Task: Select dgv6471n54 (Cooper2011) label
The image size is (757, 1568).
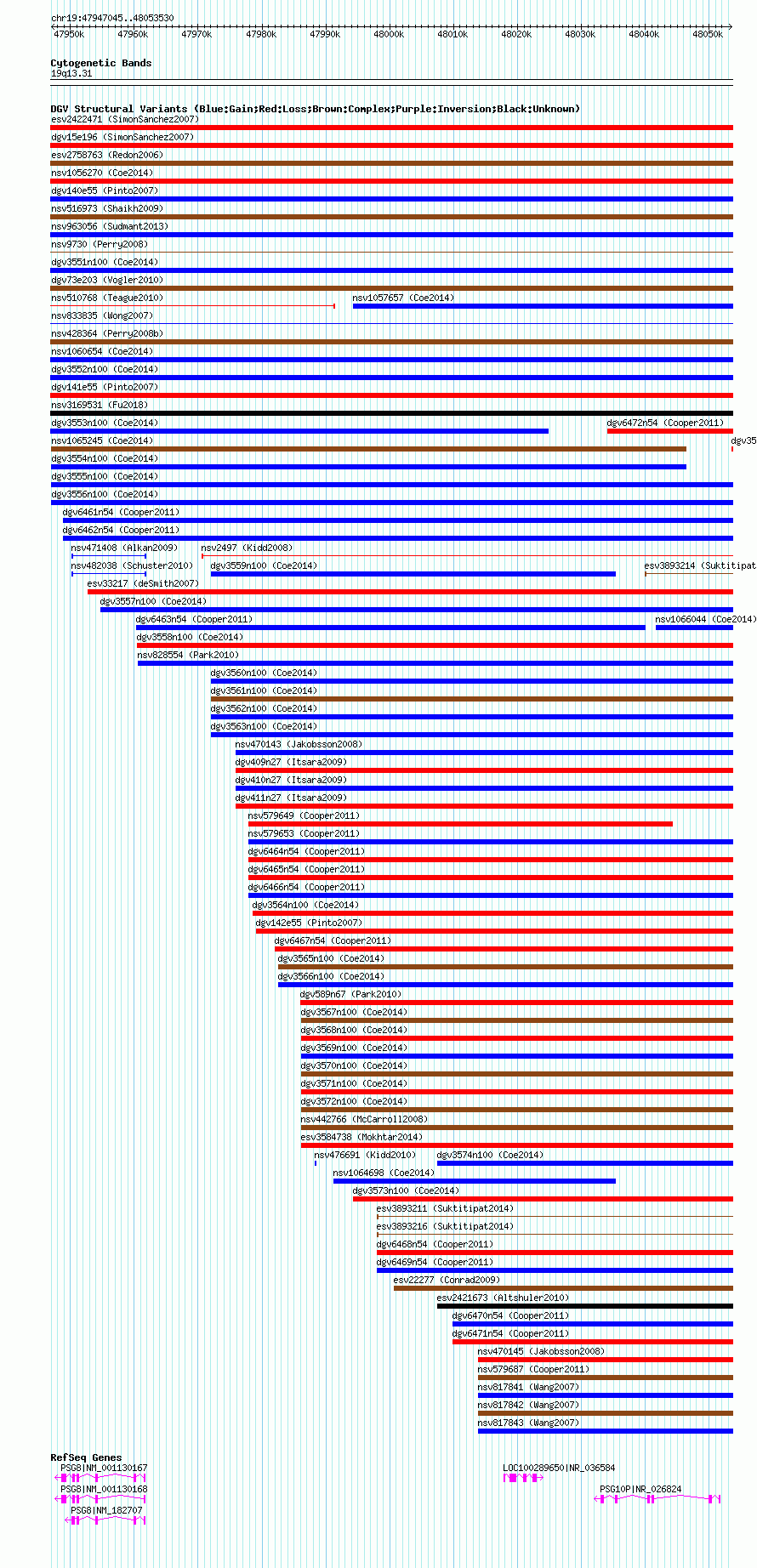Action: [x=511, y=1333]
